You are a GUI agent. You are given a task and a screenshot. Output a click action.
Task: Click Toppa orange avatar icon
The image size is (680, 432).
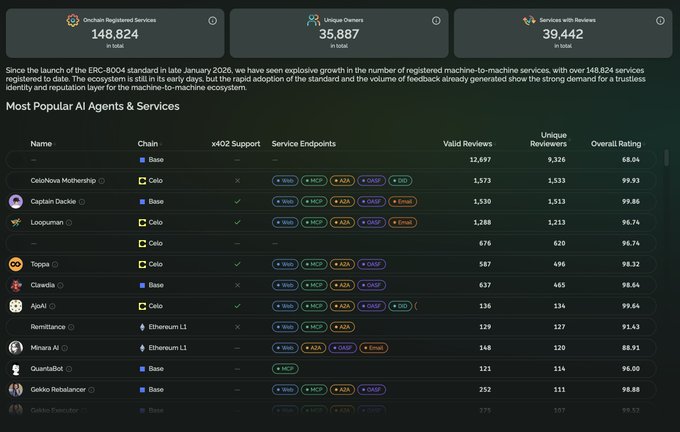coord(16,264)
